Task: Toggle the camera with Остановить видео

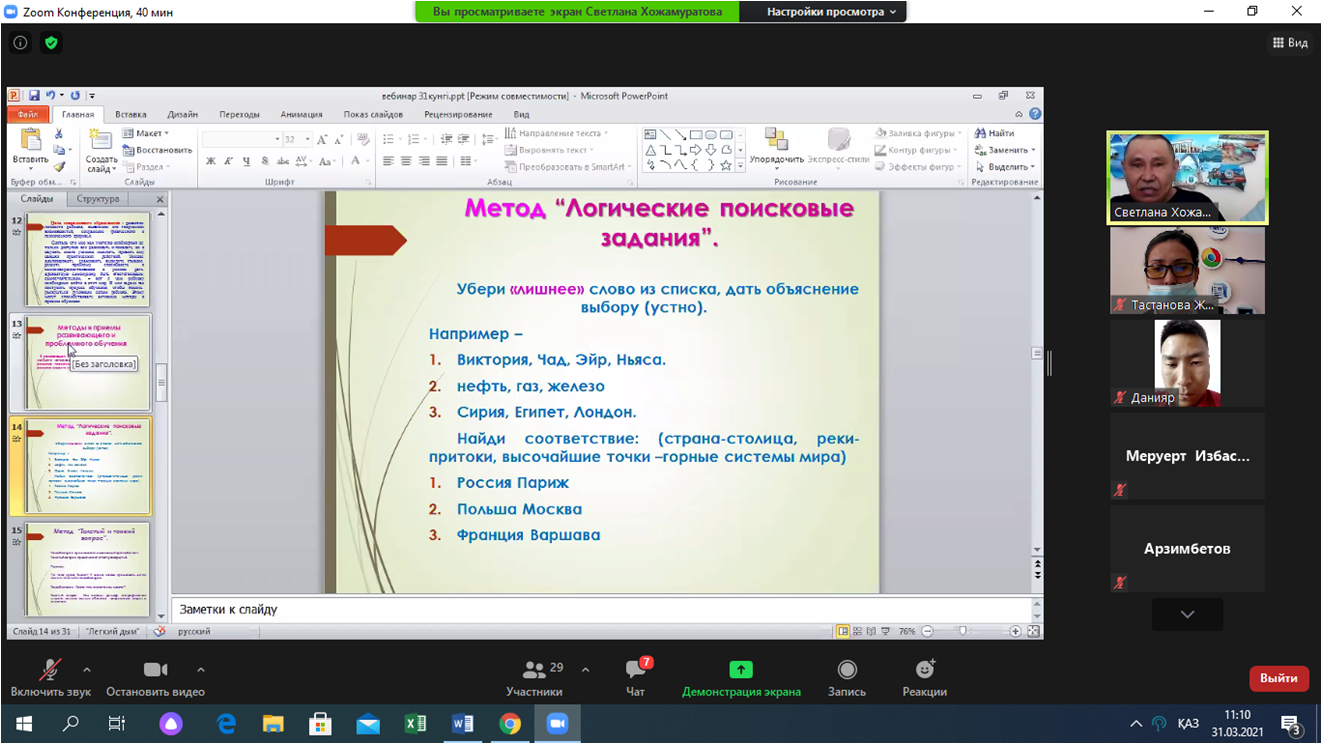Action: (155, 670)
